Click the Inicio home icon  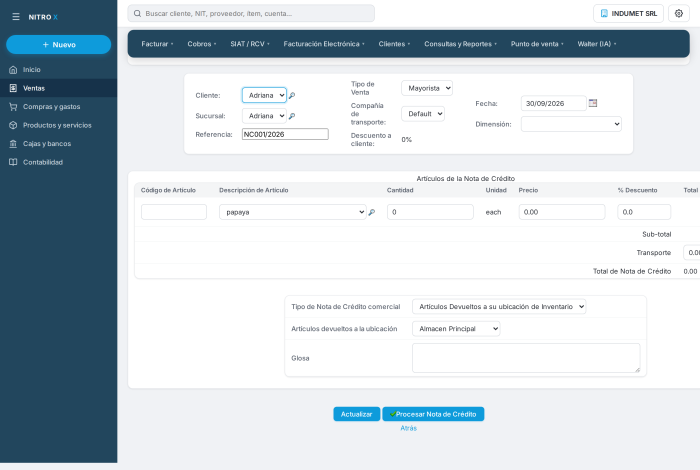pos(13,70)
